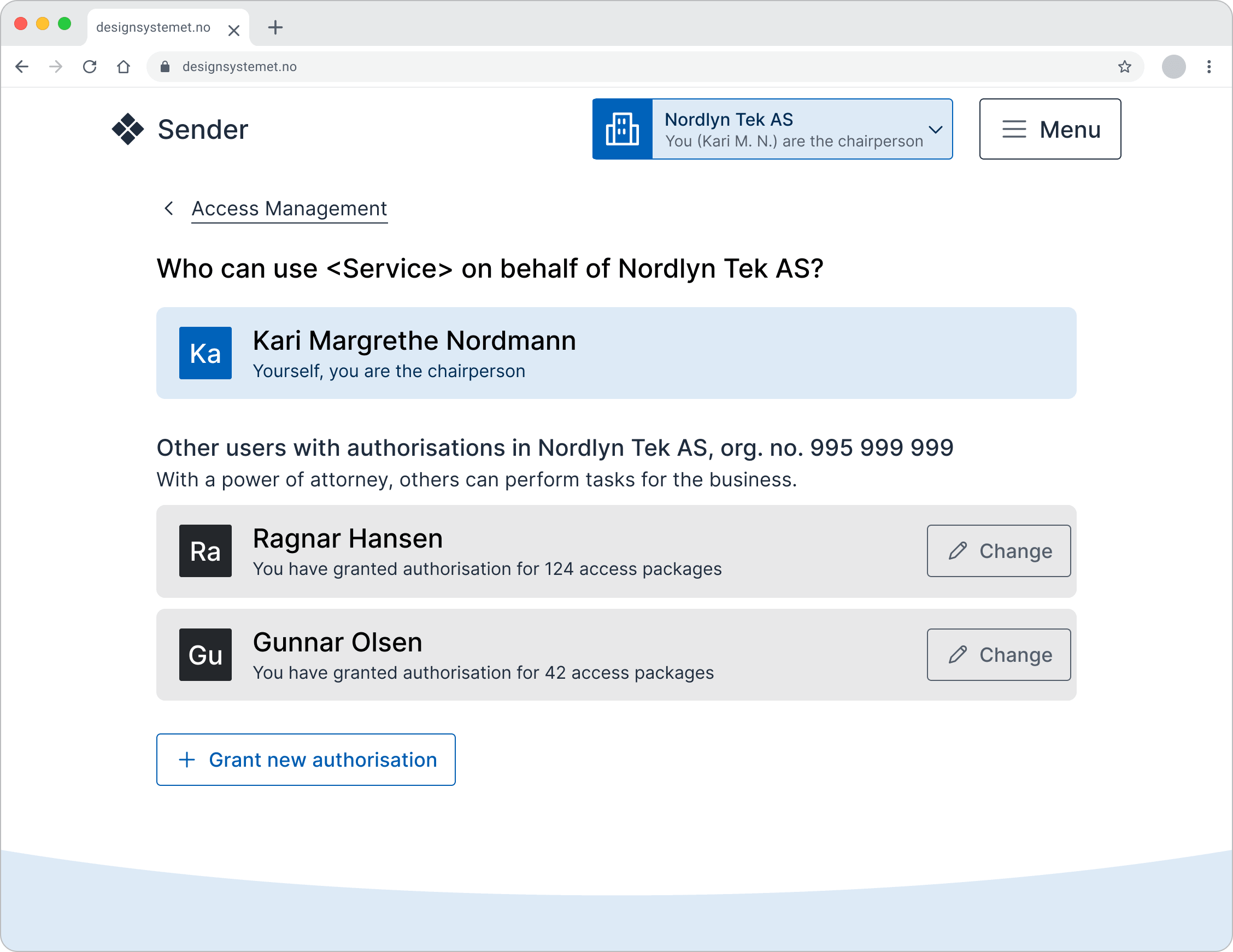The width and height of the screenshot is (1233, 952).
Task: Open the browser profile avatar
Action: [1174, 67]
